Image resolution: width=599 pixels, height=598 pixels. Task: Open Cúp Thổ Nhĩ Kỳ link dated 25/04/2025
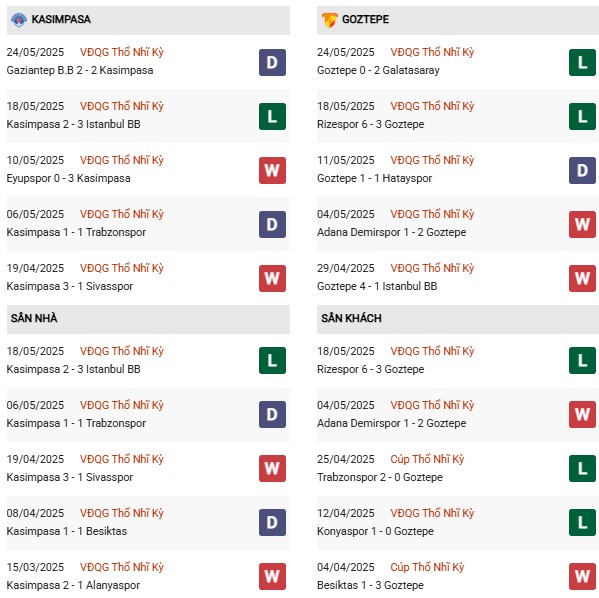[427, 459]
